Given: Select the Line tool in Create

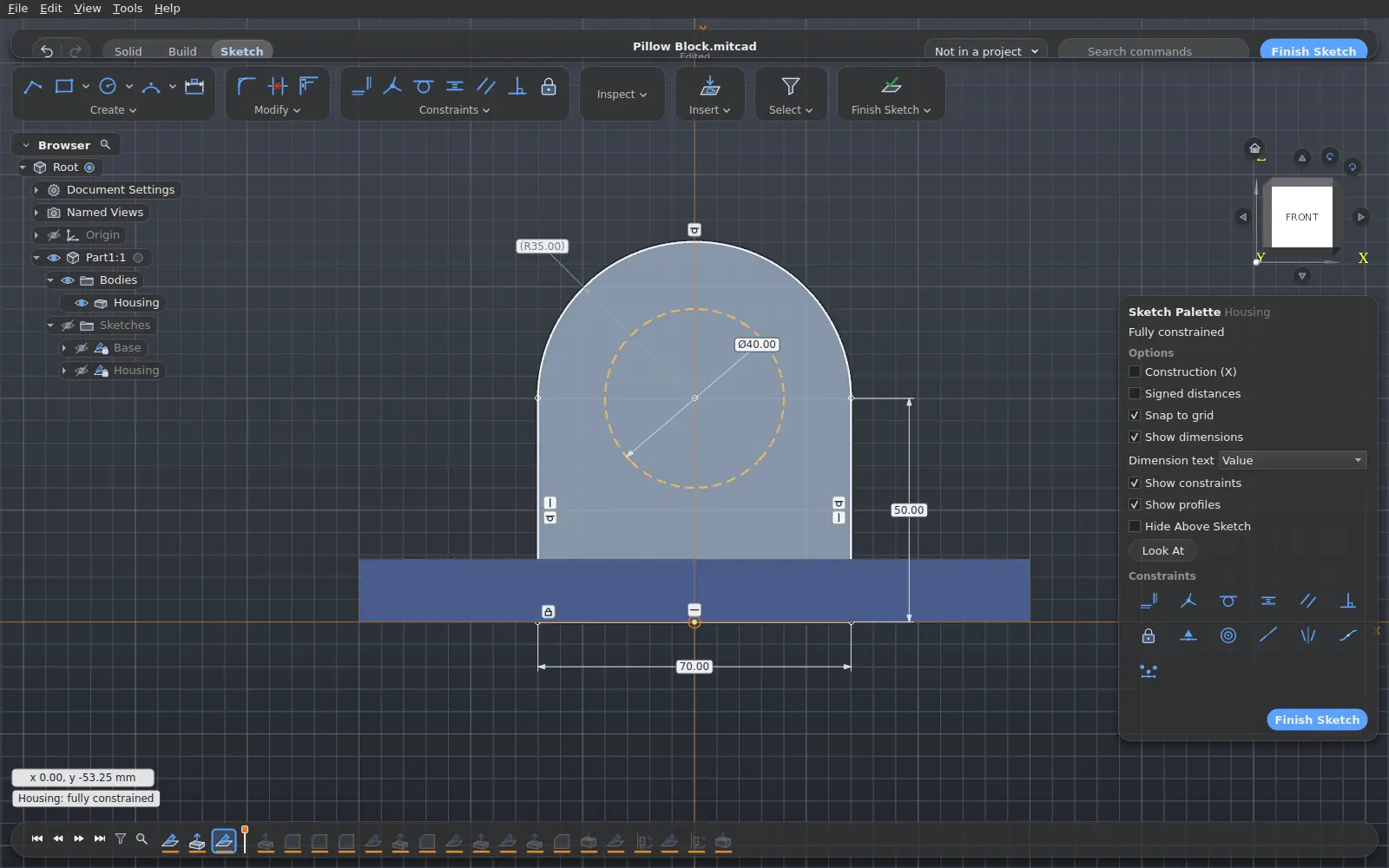Looking at the screenshot, I should point(33,86).
